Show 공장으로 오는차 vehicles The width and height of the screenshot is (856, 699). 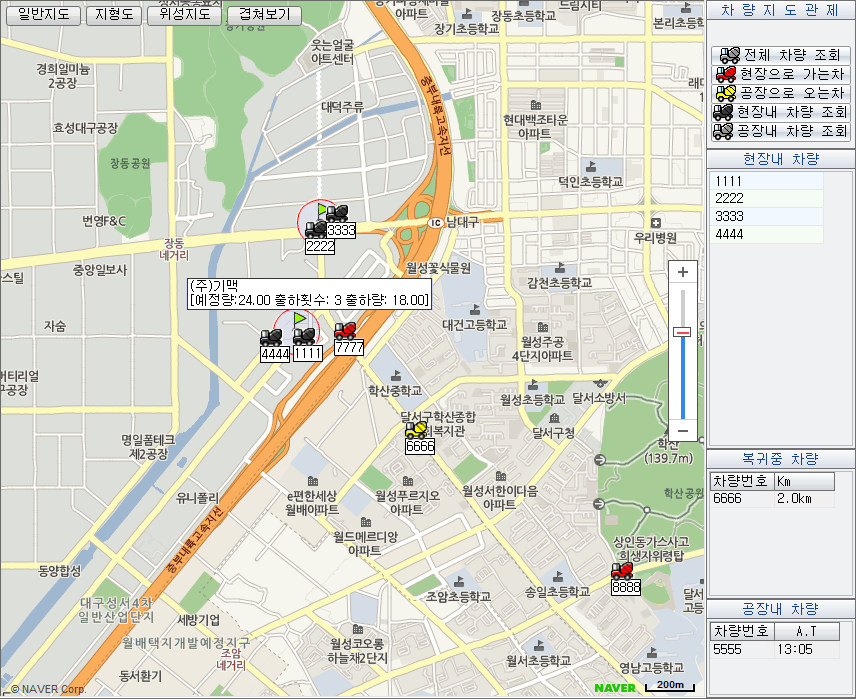[781, 93]
